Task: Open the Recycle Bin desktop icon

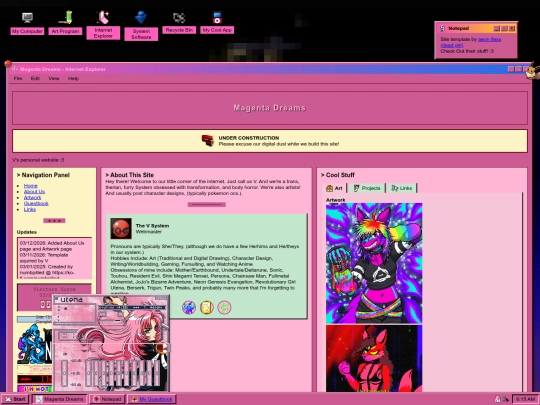Action: click(179, 23)
